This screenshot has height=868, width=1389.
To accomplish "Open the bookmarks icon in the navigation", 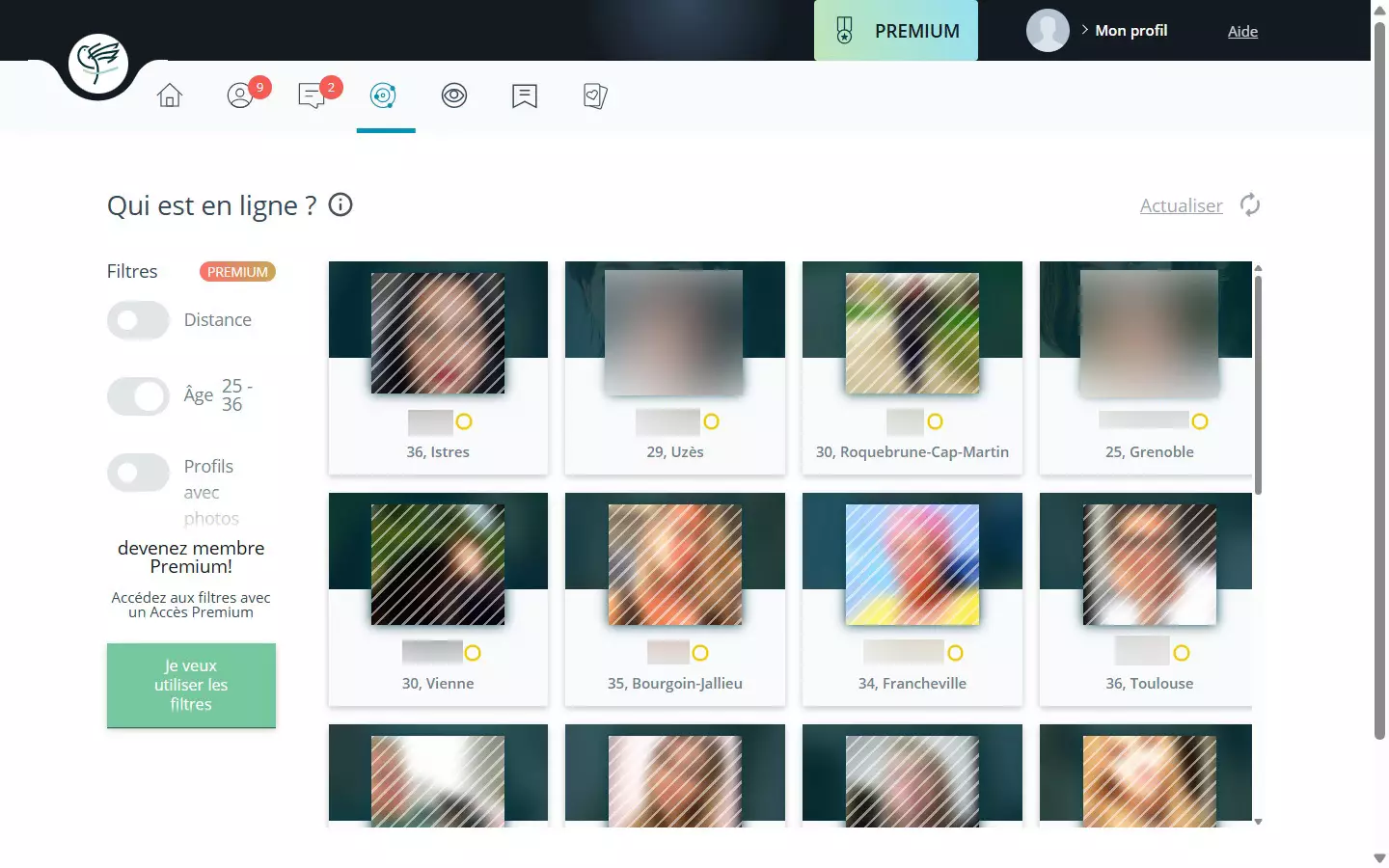I will tap(524, 95).
